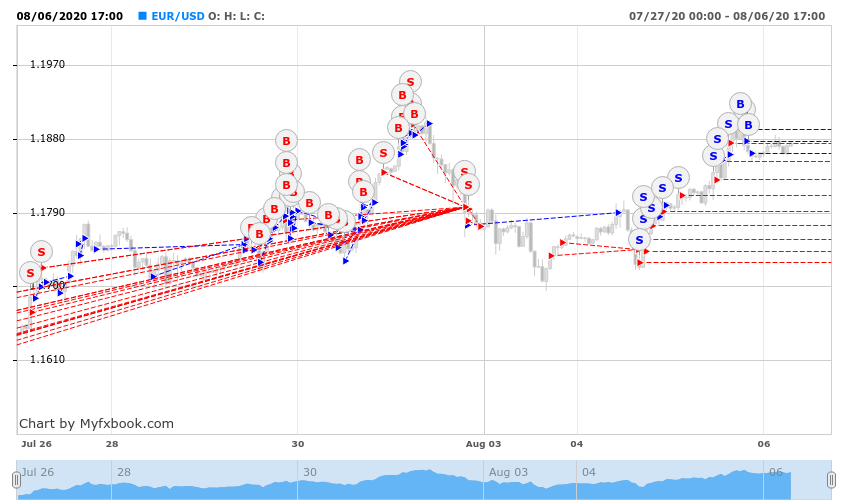Click the blue area chart in the navigator

pyautogui.click(x=404, y=485)
